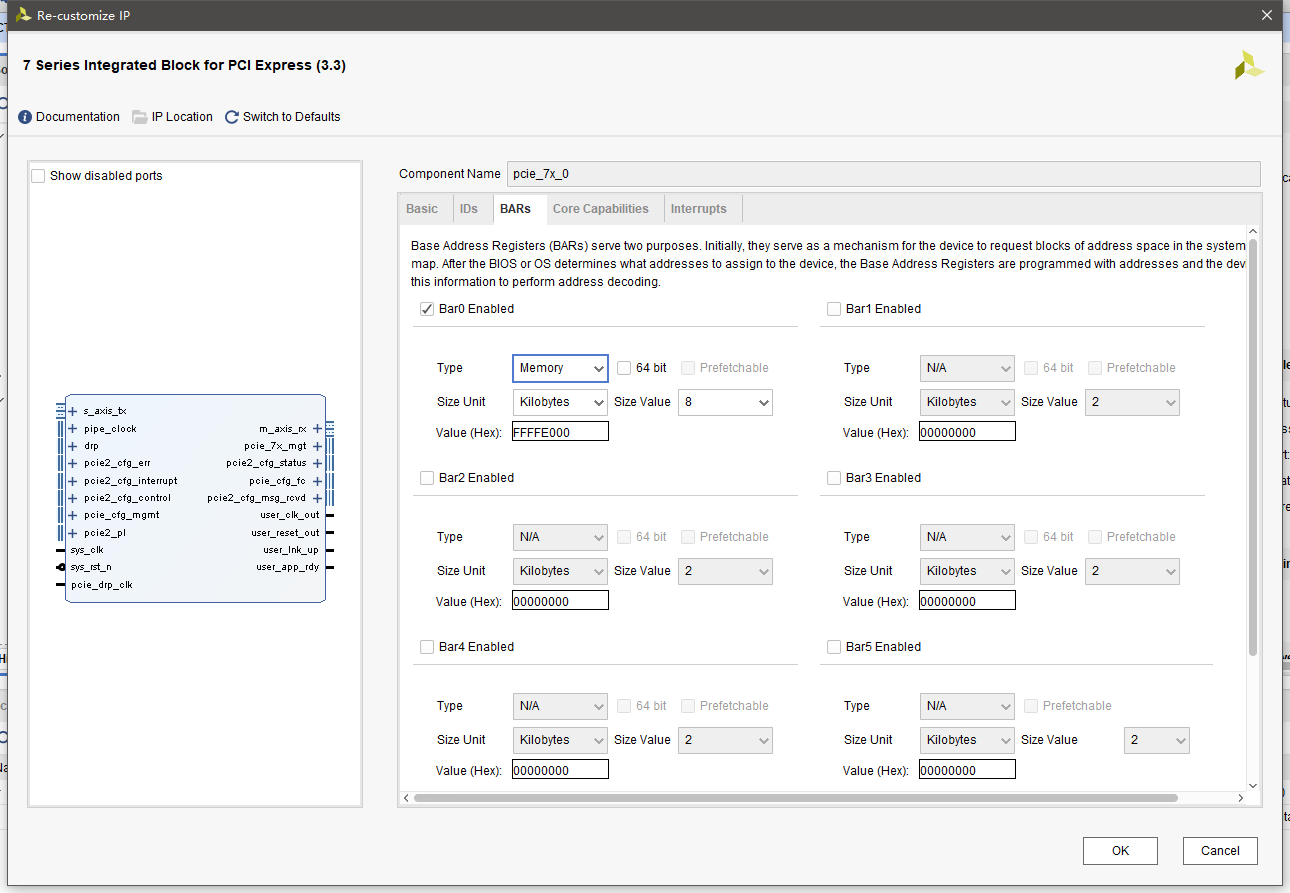Click the Cancel button
This screenshot has height=893, width=1290.
pyautogui.click(x=1220, y=851)
